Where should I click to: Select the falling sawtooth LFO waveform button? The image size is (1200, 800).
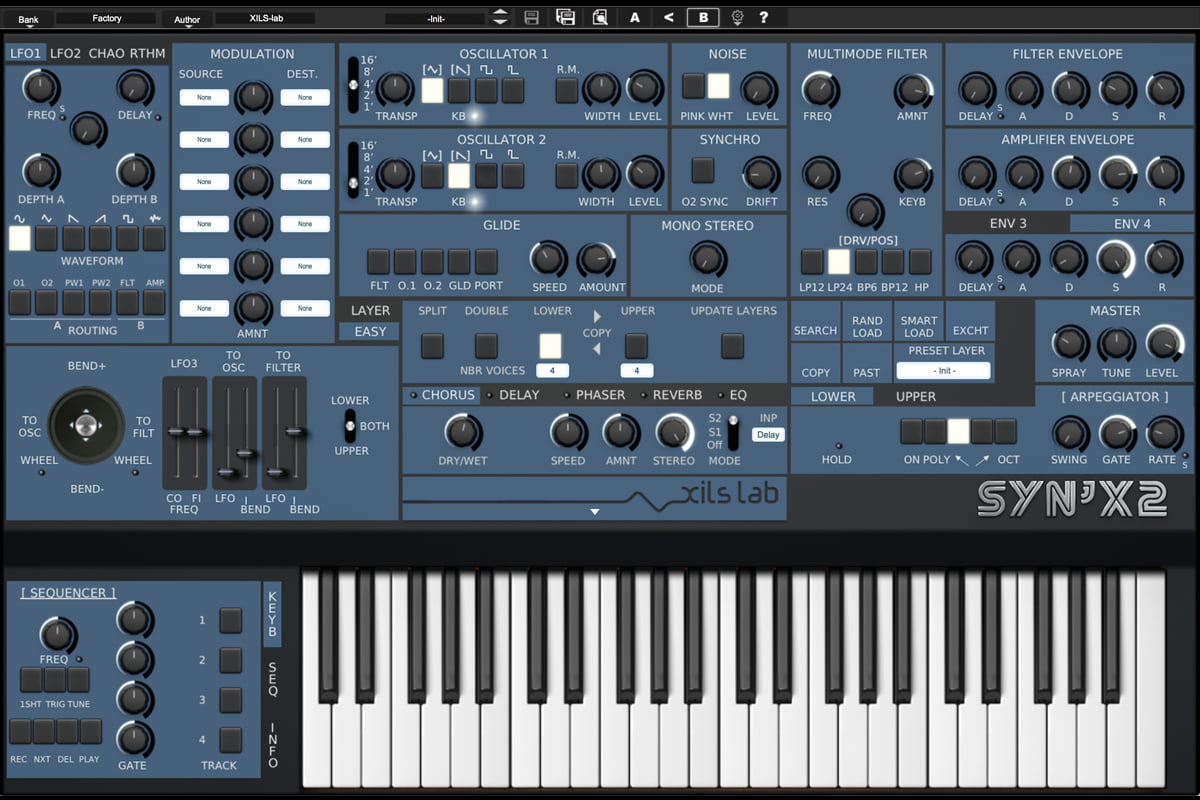[74, 238]
